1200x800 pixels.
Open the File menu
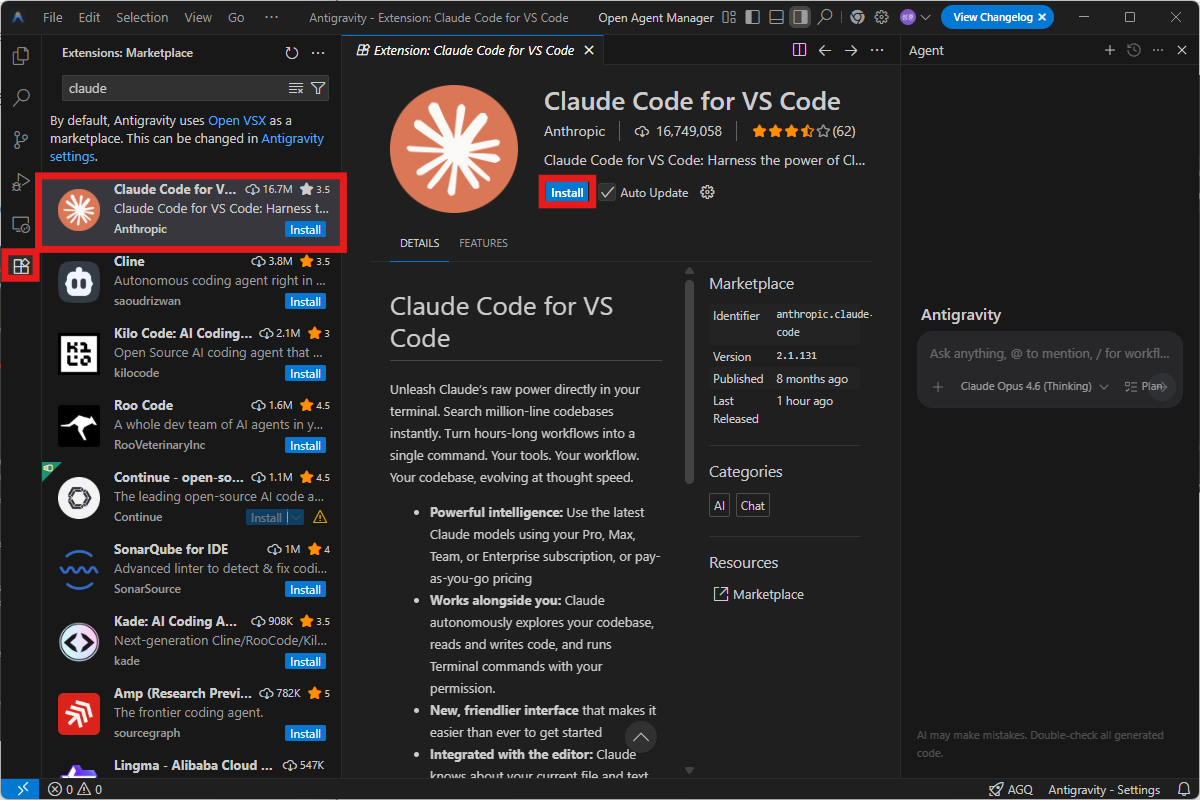(x=53, y=17)
